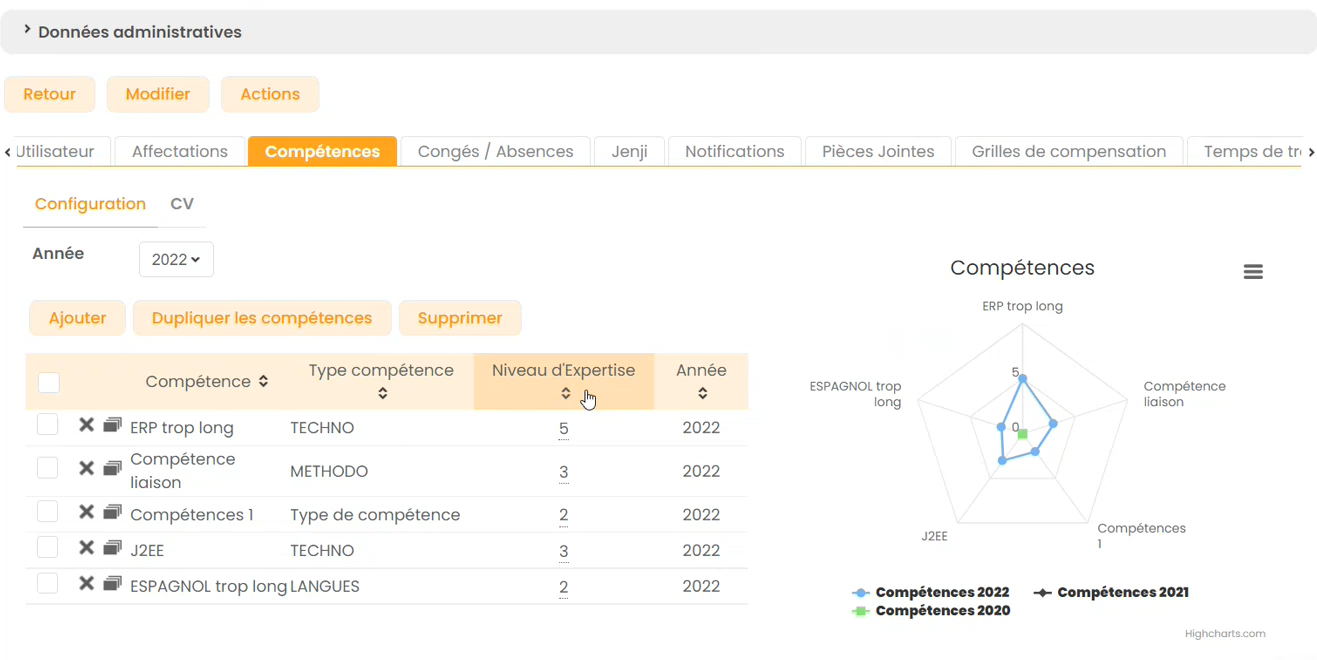Switch to the Congés / Absences tab
This screenshot has height=660, width=1317.
pyautogui.click(x=495, y=152)
